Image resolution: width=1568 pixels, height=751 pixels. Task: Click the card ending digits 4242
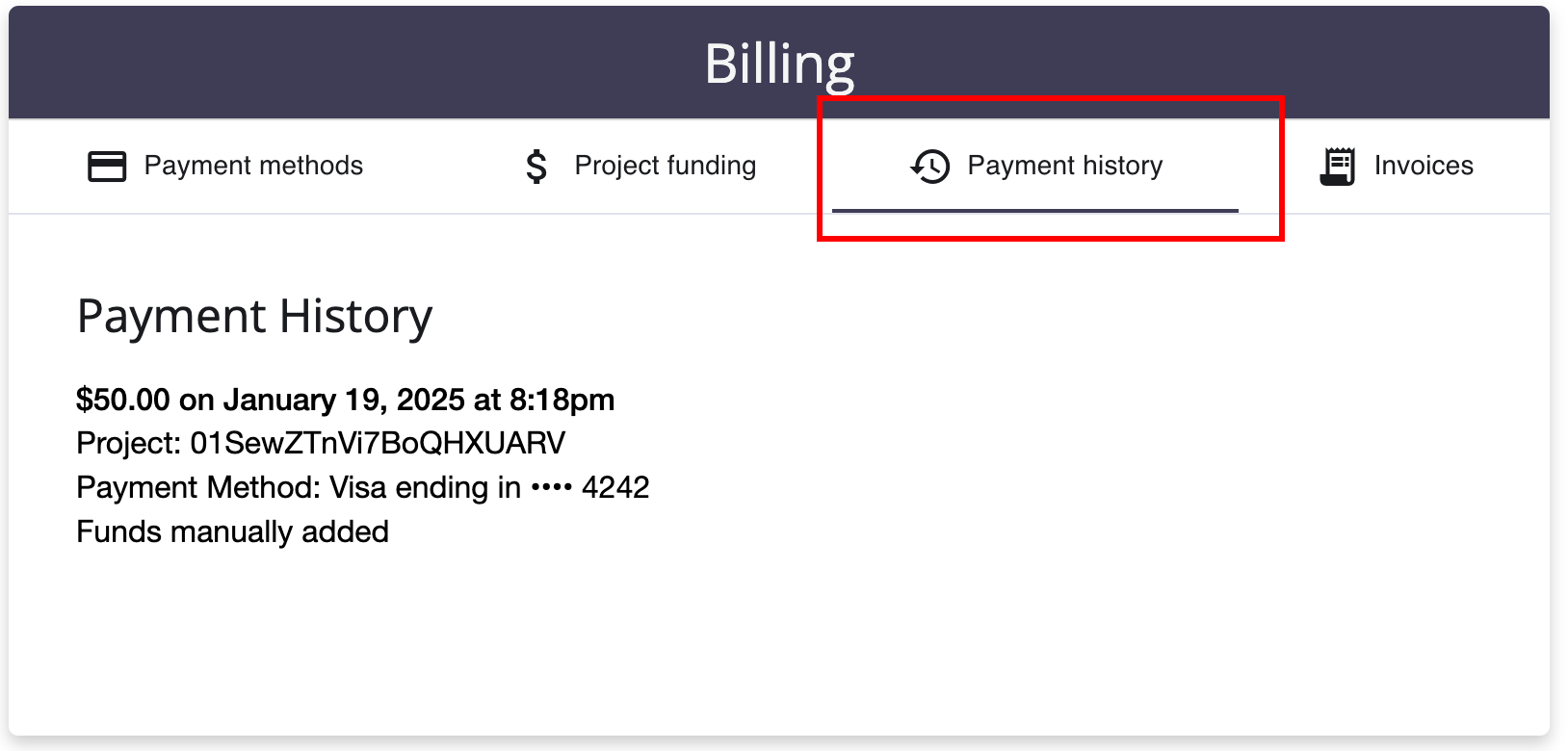coord(615,487)
